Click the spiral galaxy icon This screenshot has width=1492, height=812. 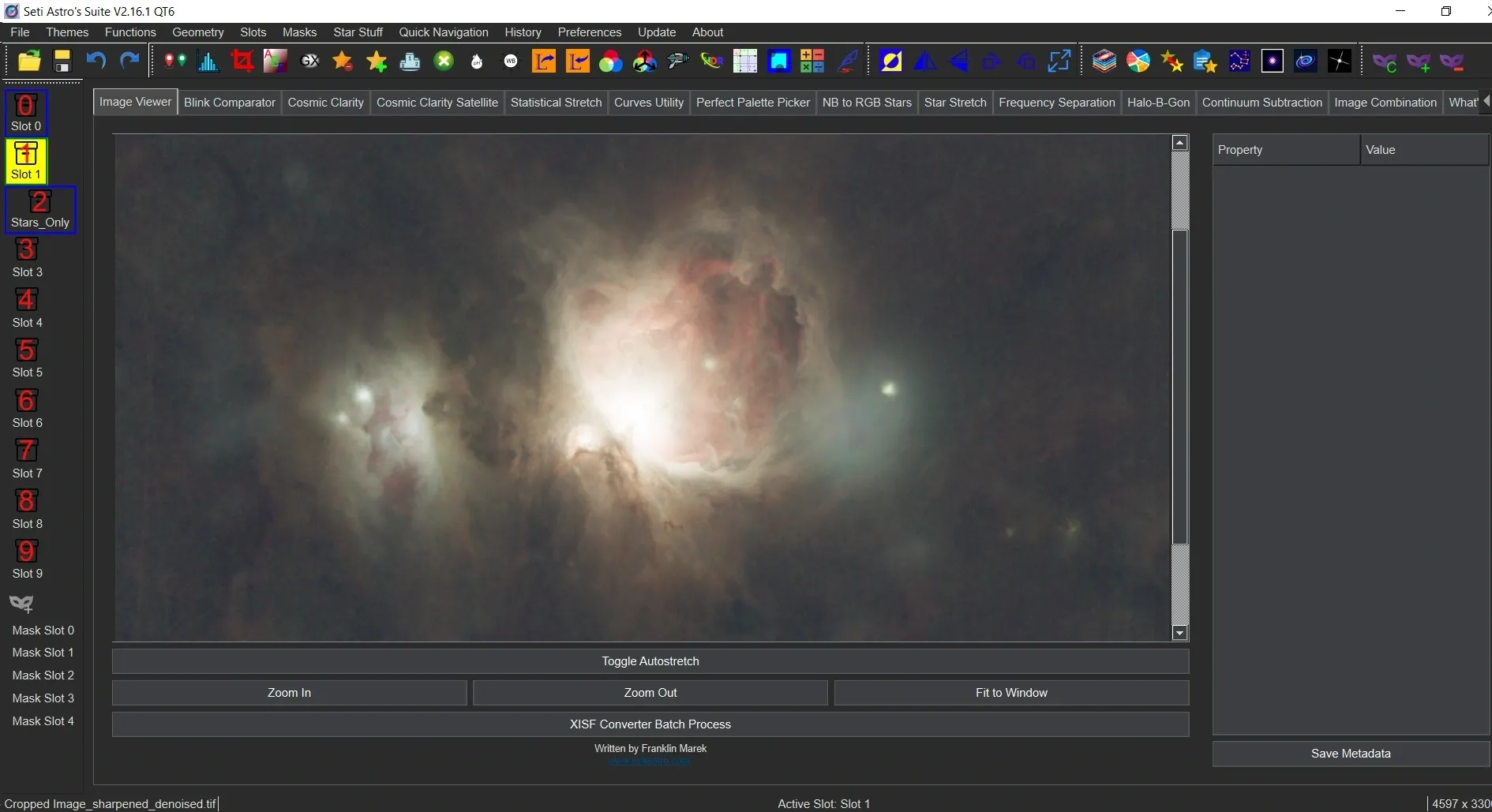1306,61
